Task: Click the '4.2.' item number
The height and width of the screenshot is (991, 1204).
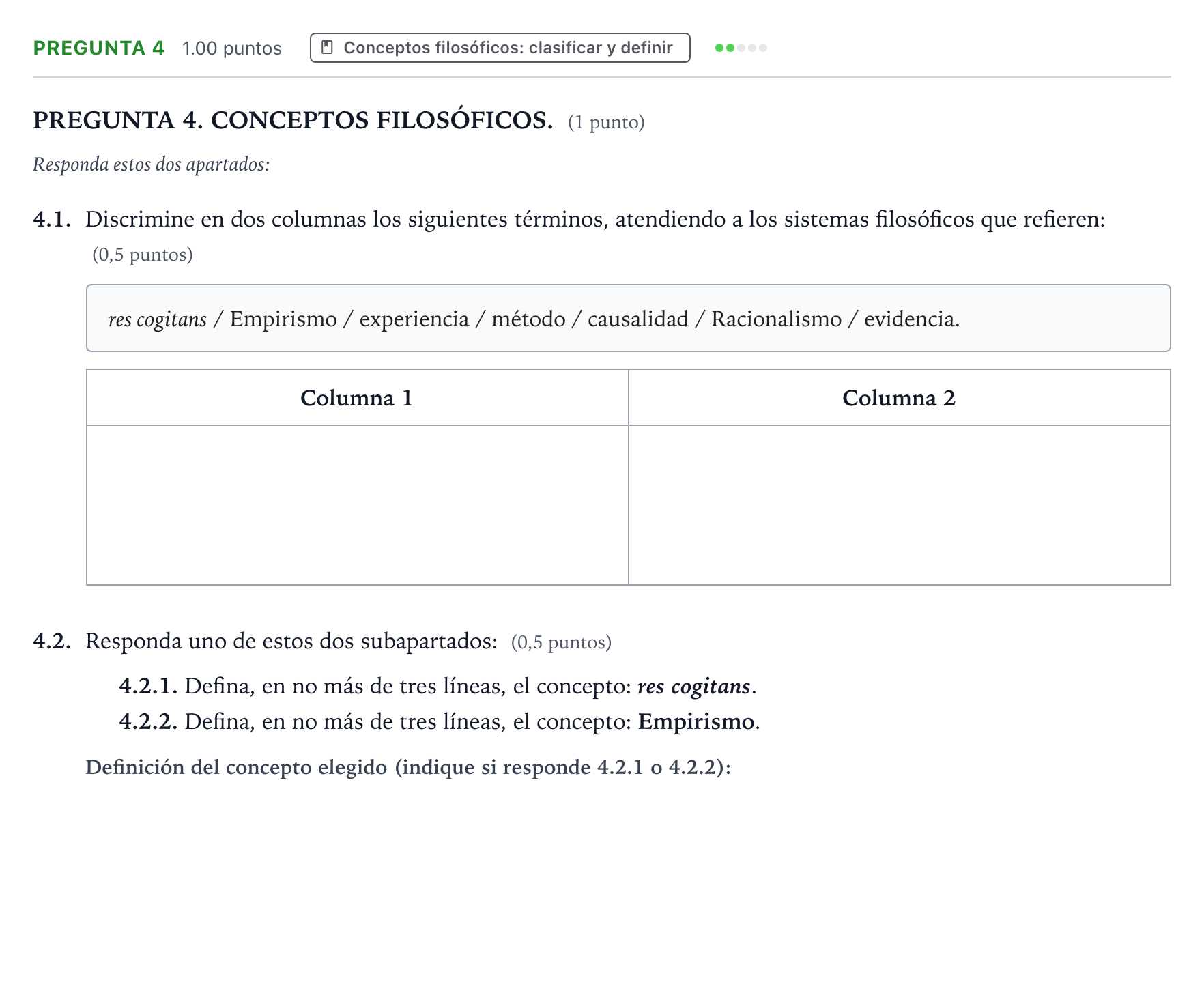Action: coord(52,642)
